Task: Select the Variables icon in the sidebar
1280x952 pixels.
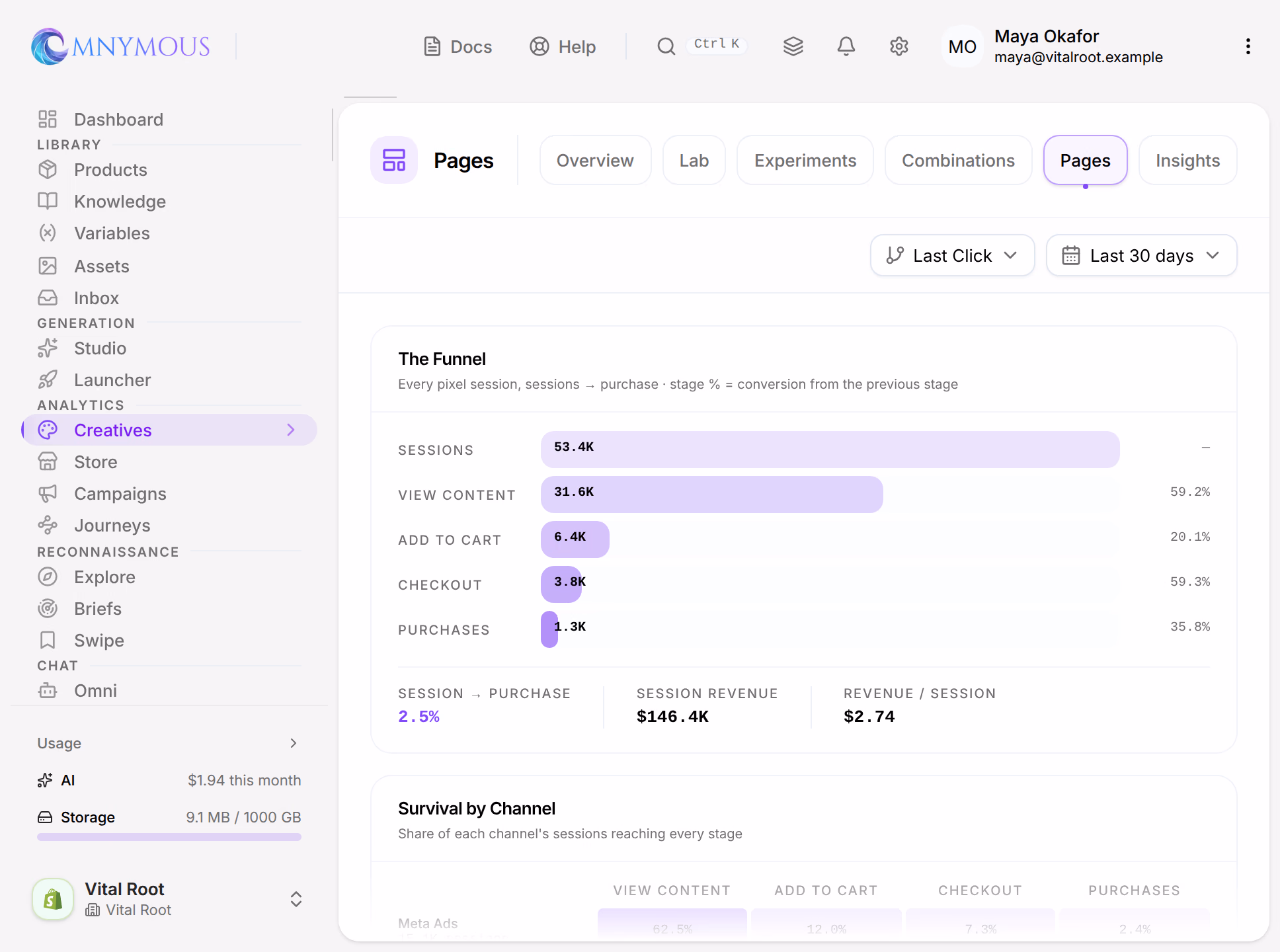Action: [x=48, y=233]
